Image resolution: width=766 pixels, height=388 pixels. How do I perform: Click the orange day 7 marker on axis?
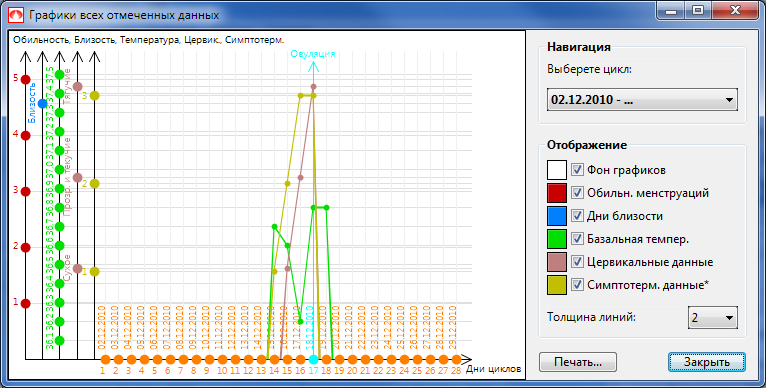tap(183, 360)
